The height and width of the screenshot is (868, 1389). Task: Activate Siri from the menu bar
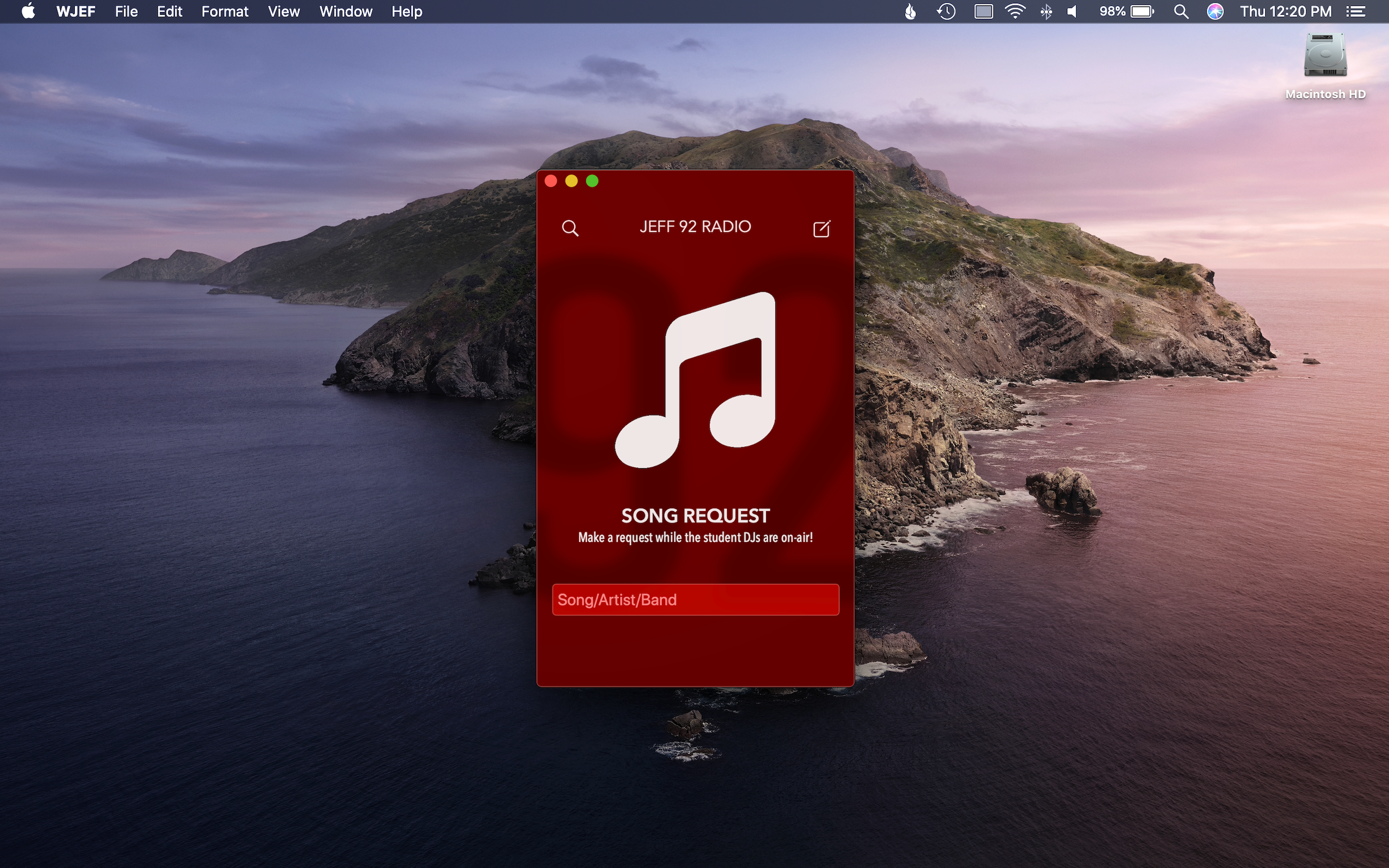[x=1214, y=11]
